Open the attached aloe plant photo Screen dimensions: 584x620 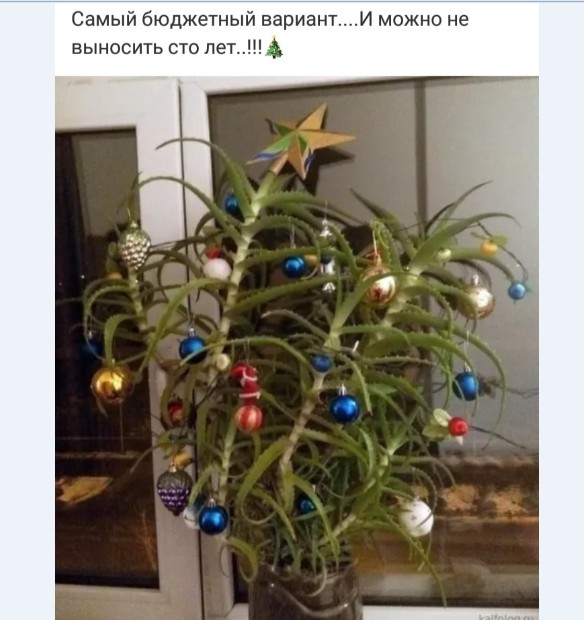pyautogui.click(x=297, y=348)
